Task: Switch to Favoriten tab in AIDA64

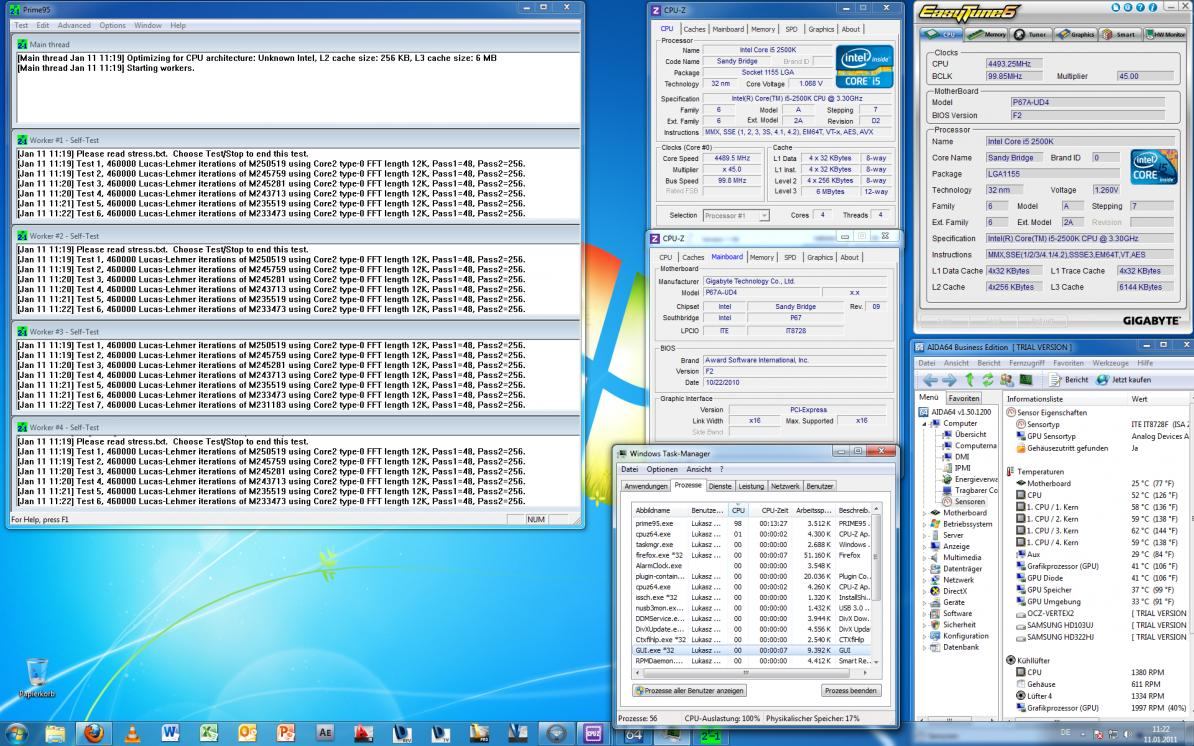Action: tap(963, 398)
